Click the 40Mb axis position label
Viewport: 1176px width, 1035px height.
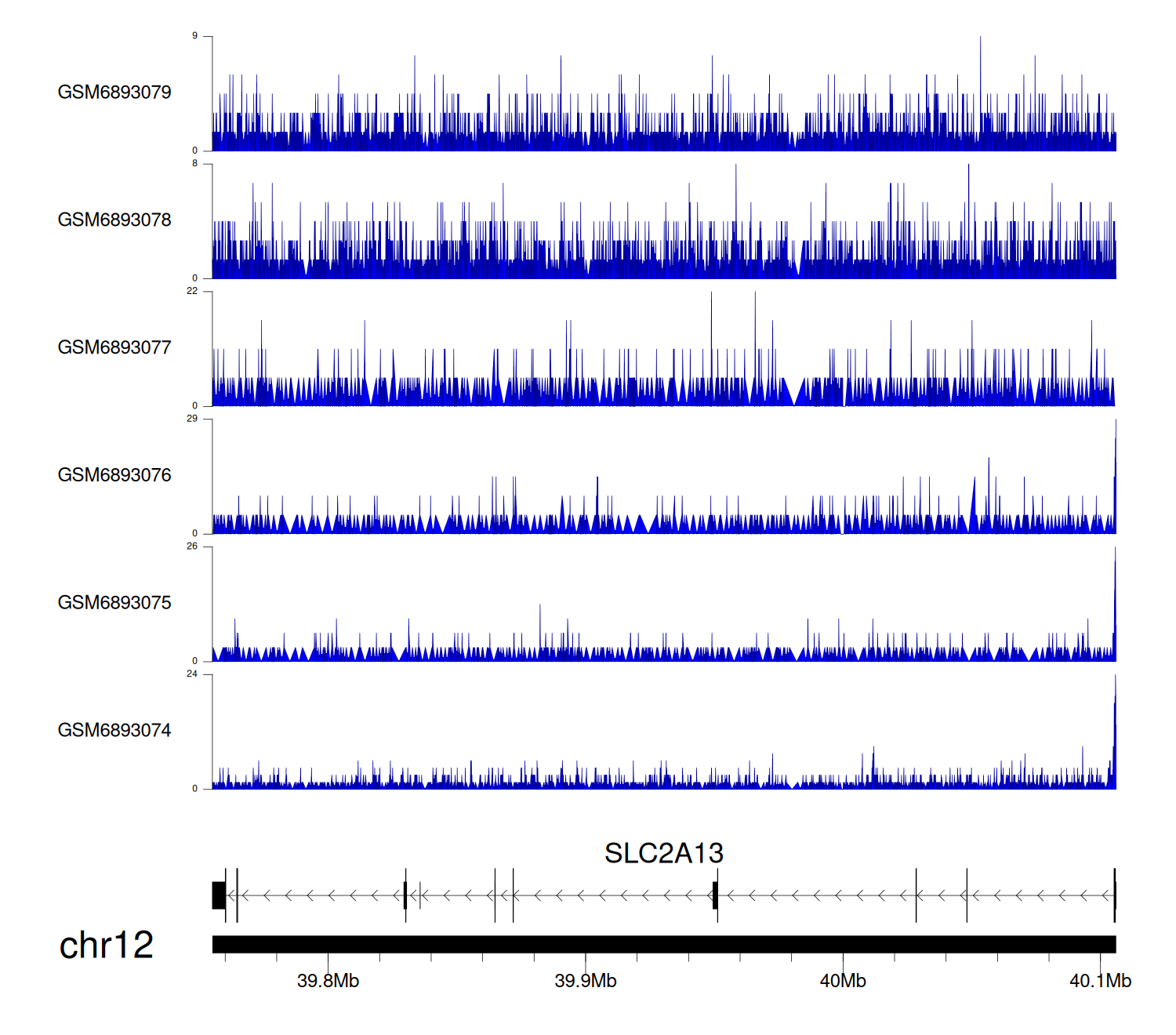[843, 981]
